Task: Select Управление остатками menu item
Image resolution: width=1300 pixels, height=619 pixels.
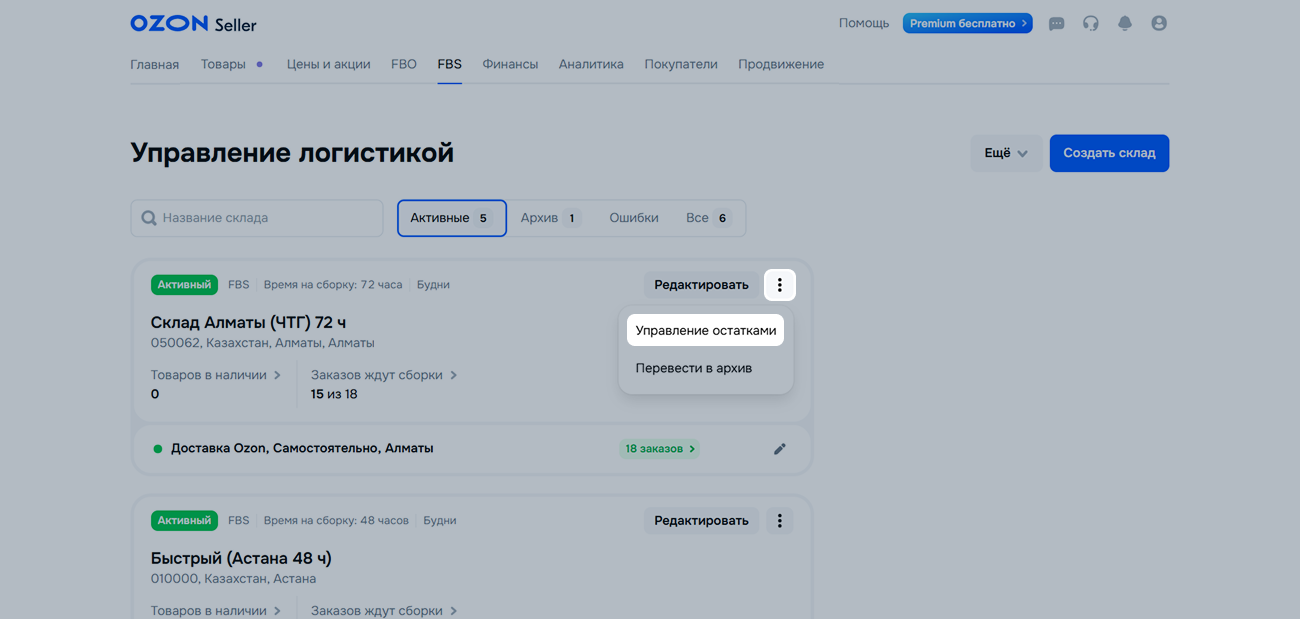Action: click(x=705, y=330)
